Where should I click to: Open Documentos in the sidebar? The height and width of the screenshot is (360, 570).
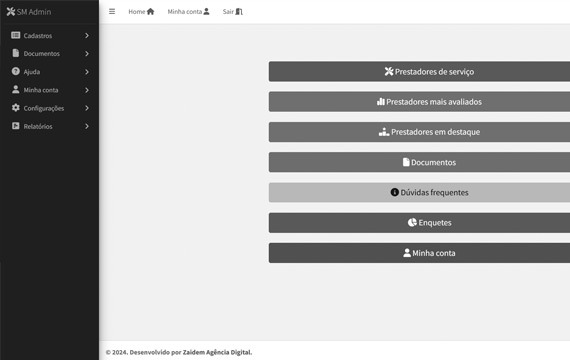click(49, 53)
